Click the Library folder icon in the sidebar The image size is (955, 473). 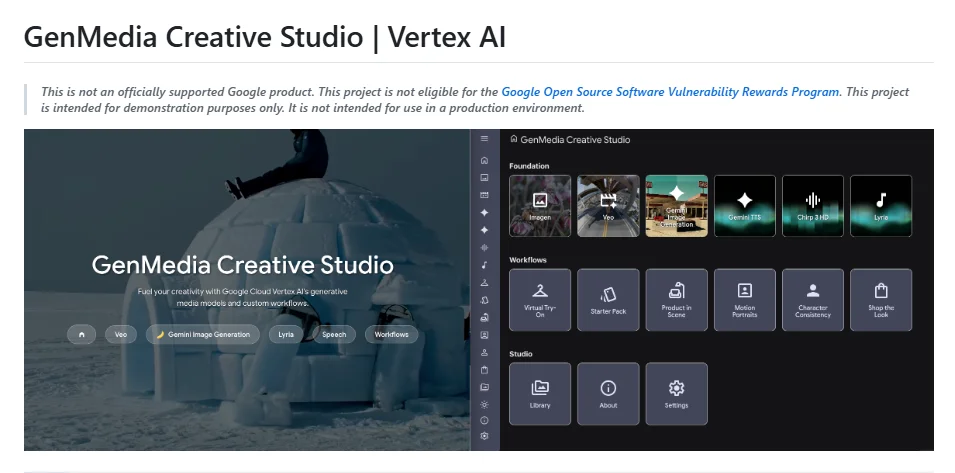coord(484,387)
